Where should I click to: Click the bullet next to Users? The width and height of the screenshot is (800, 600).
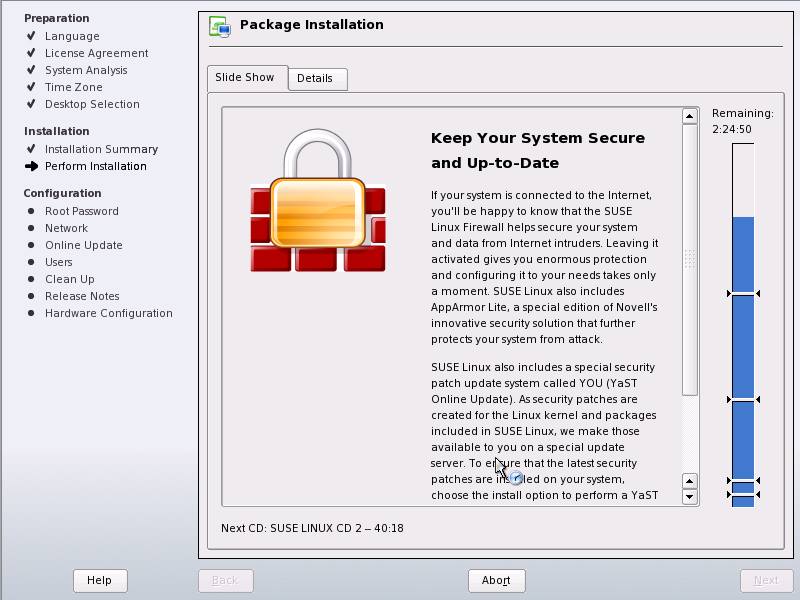click(x=31, y=262)
